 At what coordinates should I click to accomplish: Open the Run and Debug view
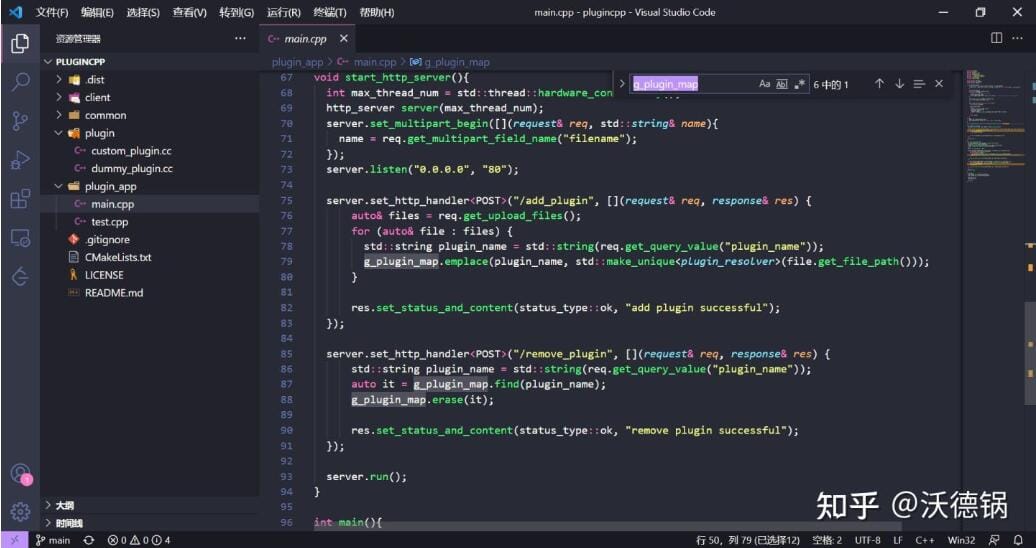tap(20, 160)
